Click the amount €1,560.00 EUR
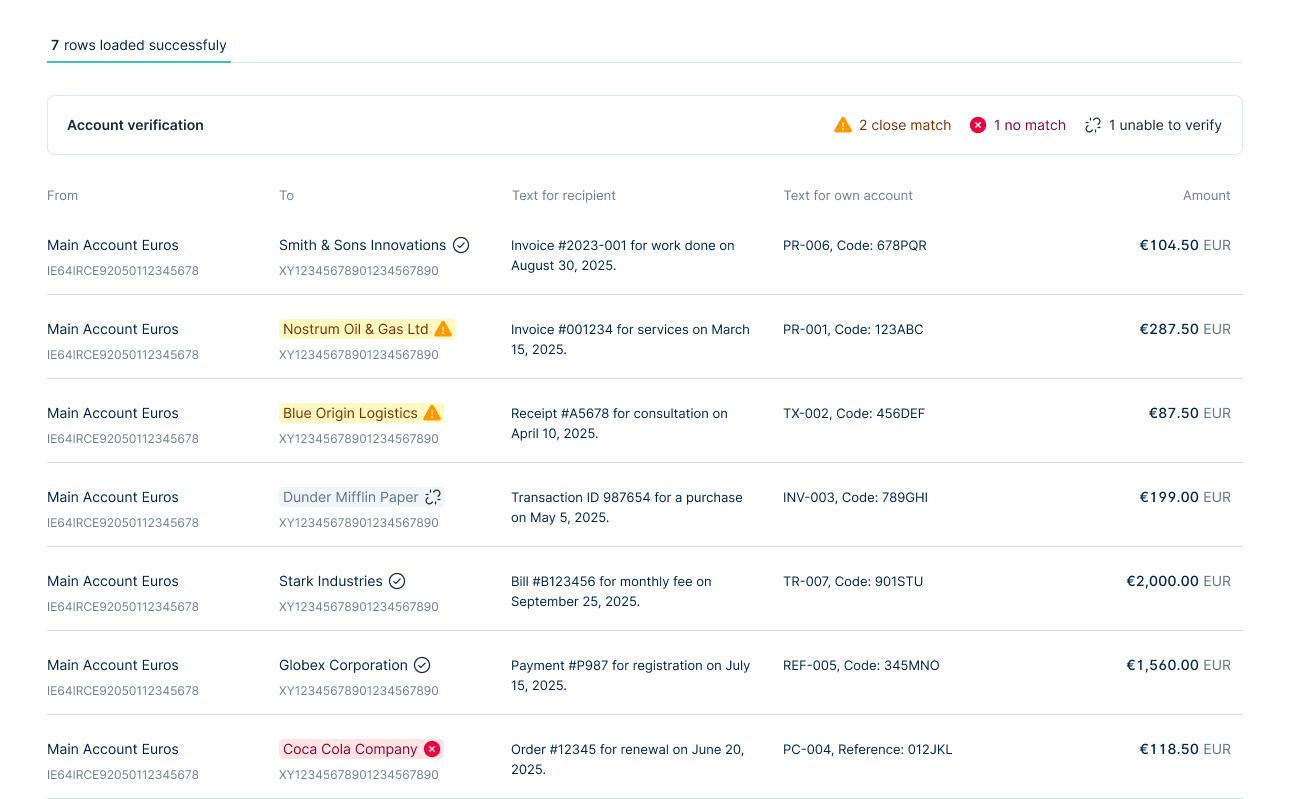The image size is (1290, 799). tap(1179, 665)
